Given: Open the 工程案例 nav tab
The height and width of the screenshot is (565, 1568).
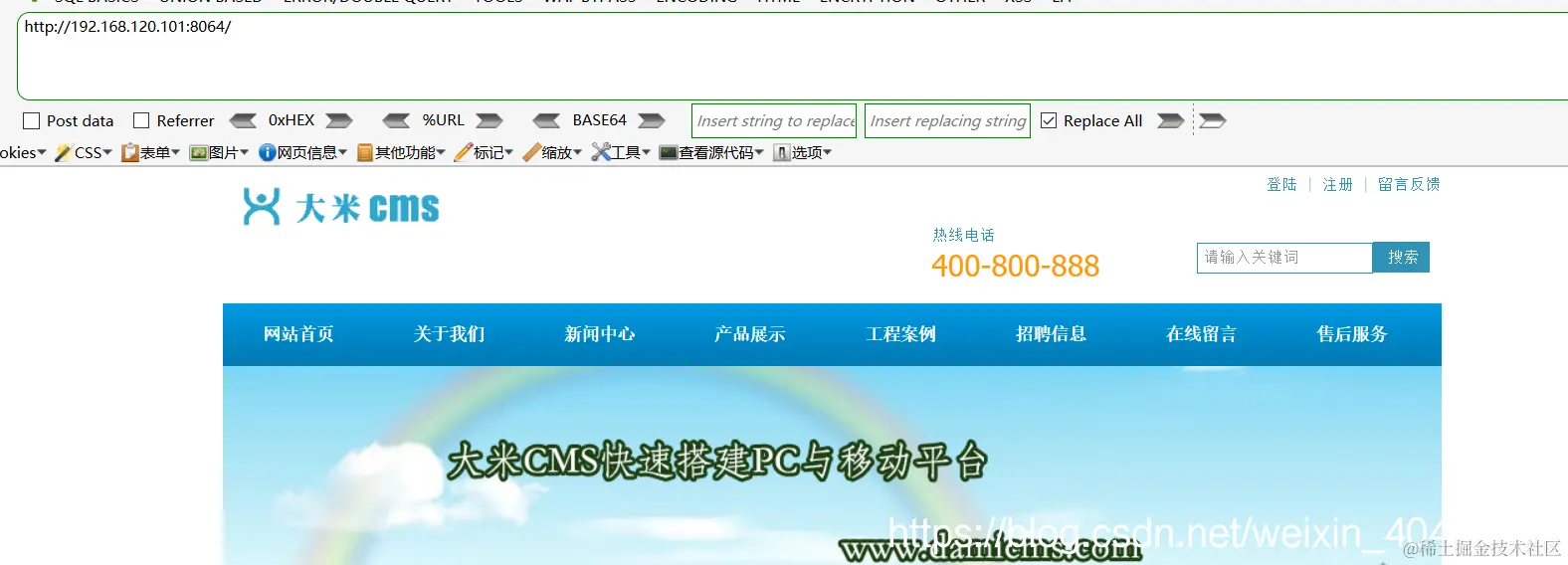Looking at the screenshot, I should pos(901,334).
